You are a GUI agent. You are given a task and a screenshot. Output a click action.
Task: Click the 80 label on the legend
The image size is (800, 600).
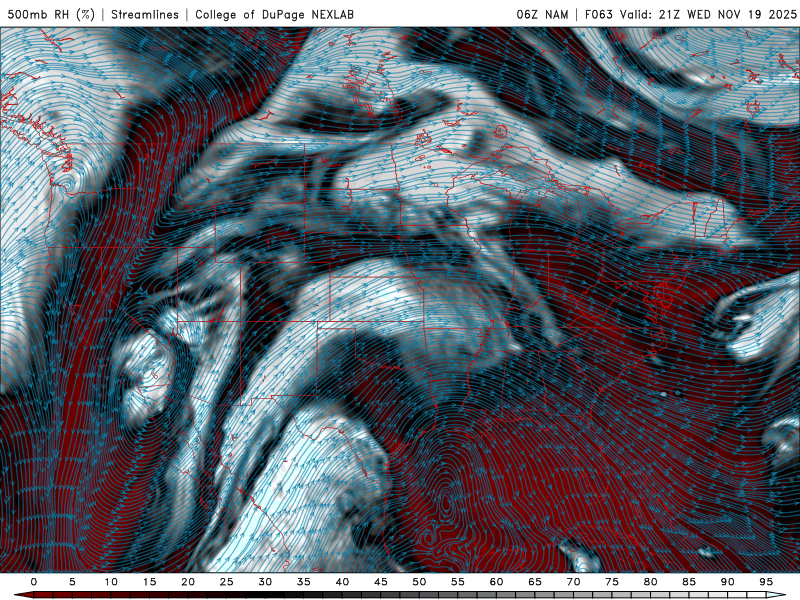[651, 582]
